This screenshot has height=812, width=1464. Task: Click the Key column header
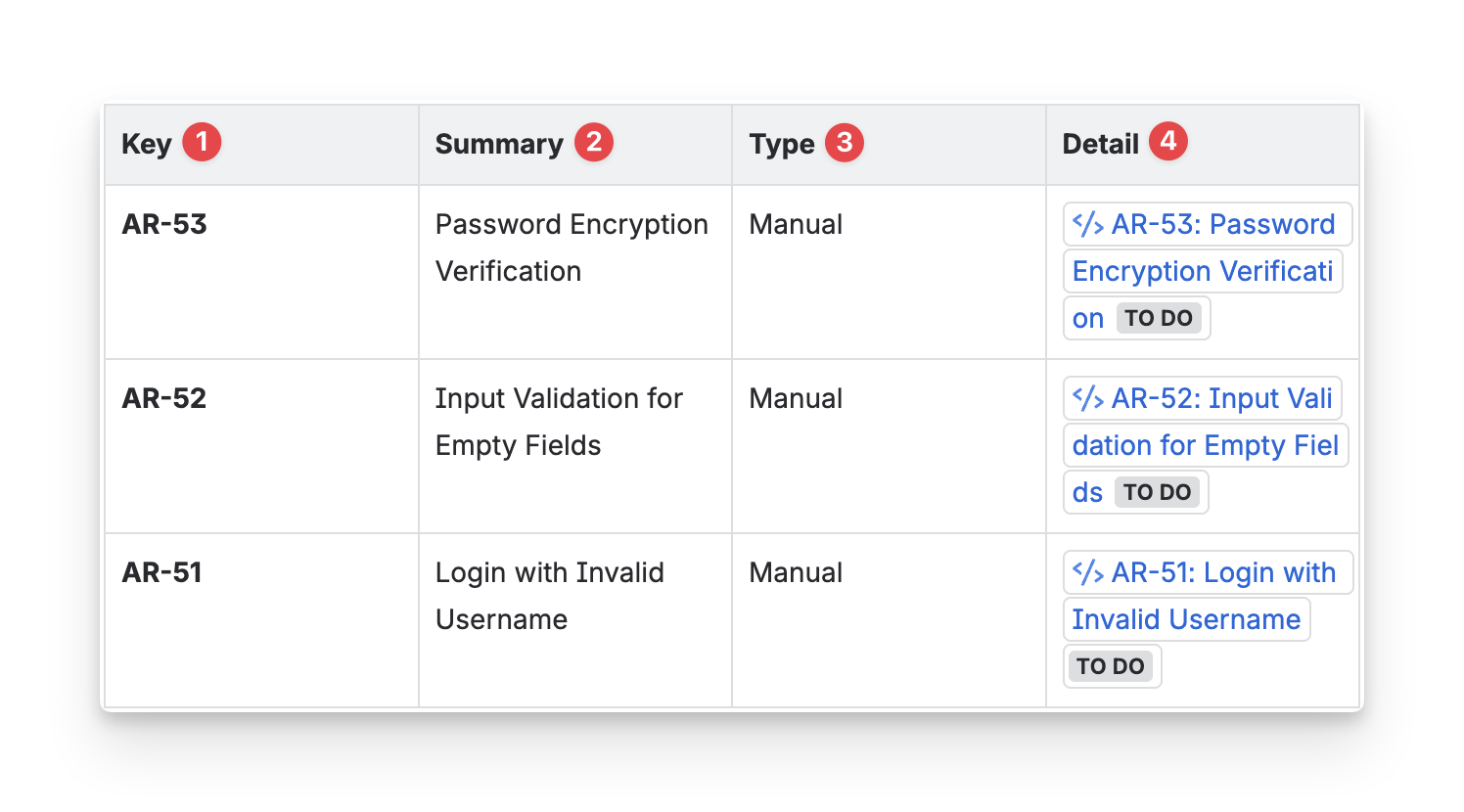[147, 144]
